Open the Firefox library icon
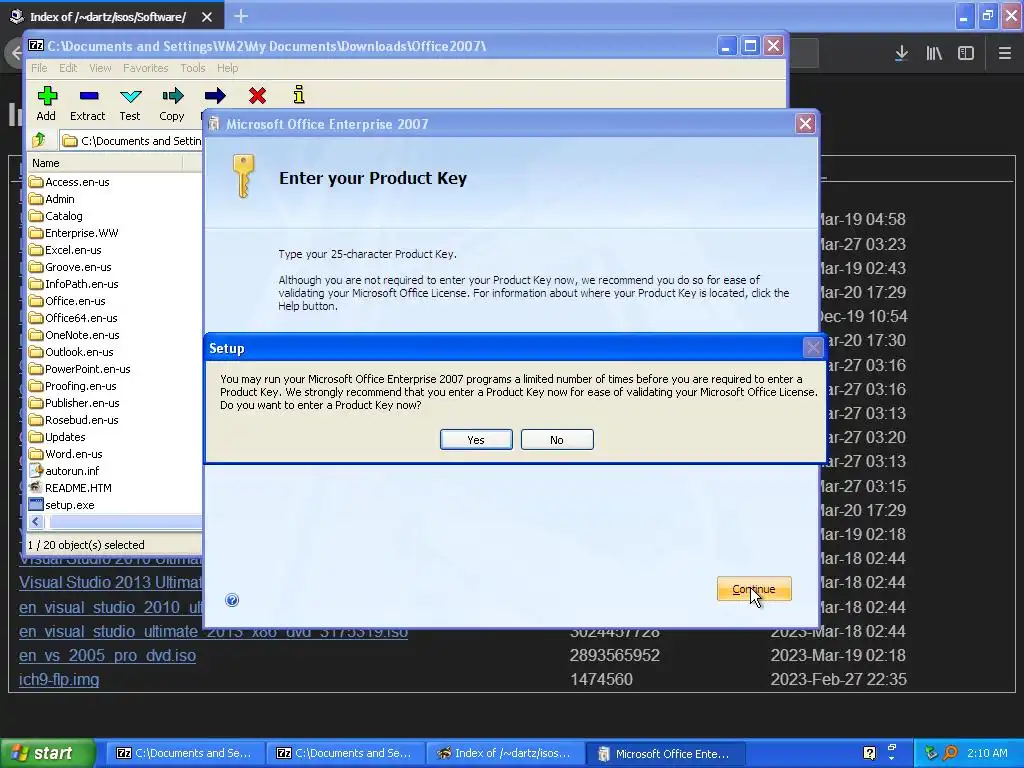This screenshot has height=768, width=1024. tap(934, 54)
